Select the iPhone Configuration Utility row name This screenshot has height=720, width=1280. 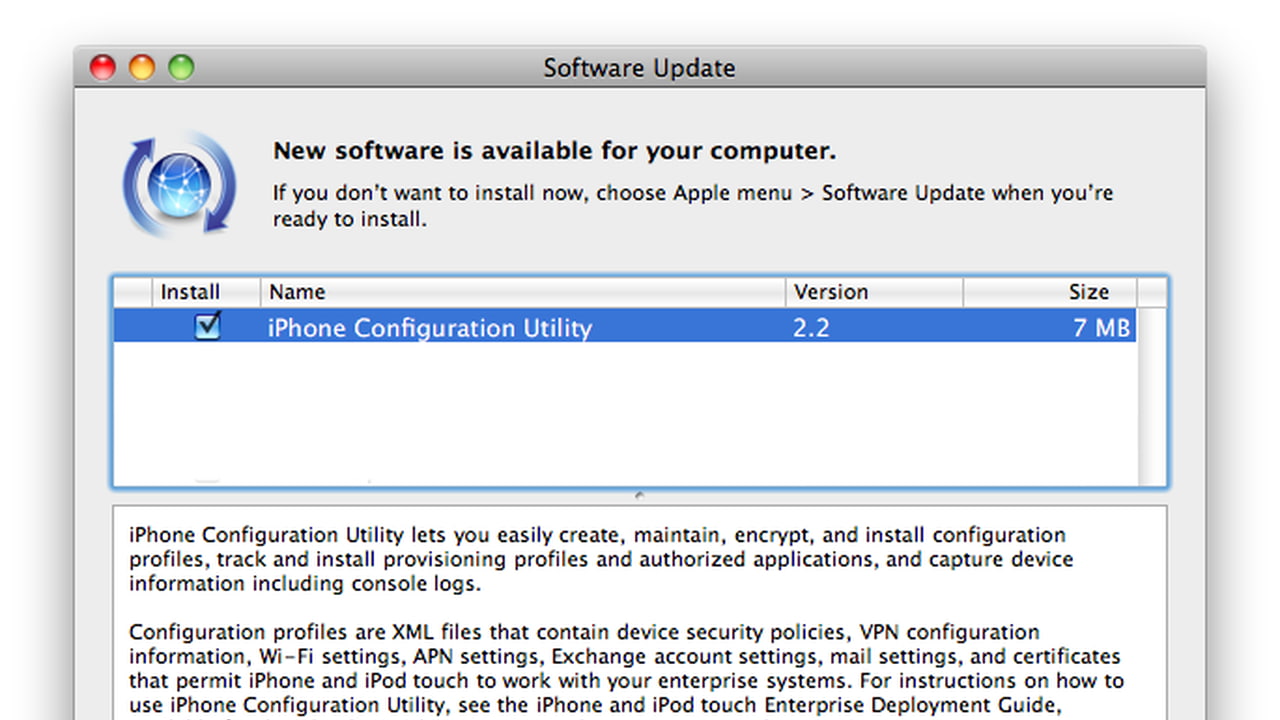click(x=430, y=327)
